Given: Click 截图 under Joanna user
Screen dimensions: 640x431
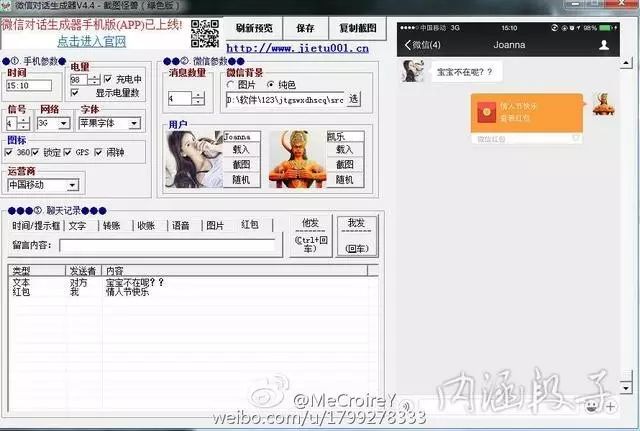Looking at the screenshot, I should coord(241,164).
